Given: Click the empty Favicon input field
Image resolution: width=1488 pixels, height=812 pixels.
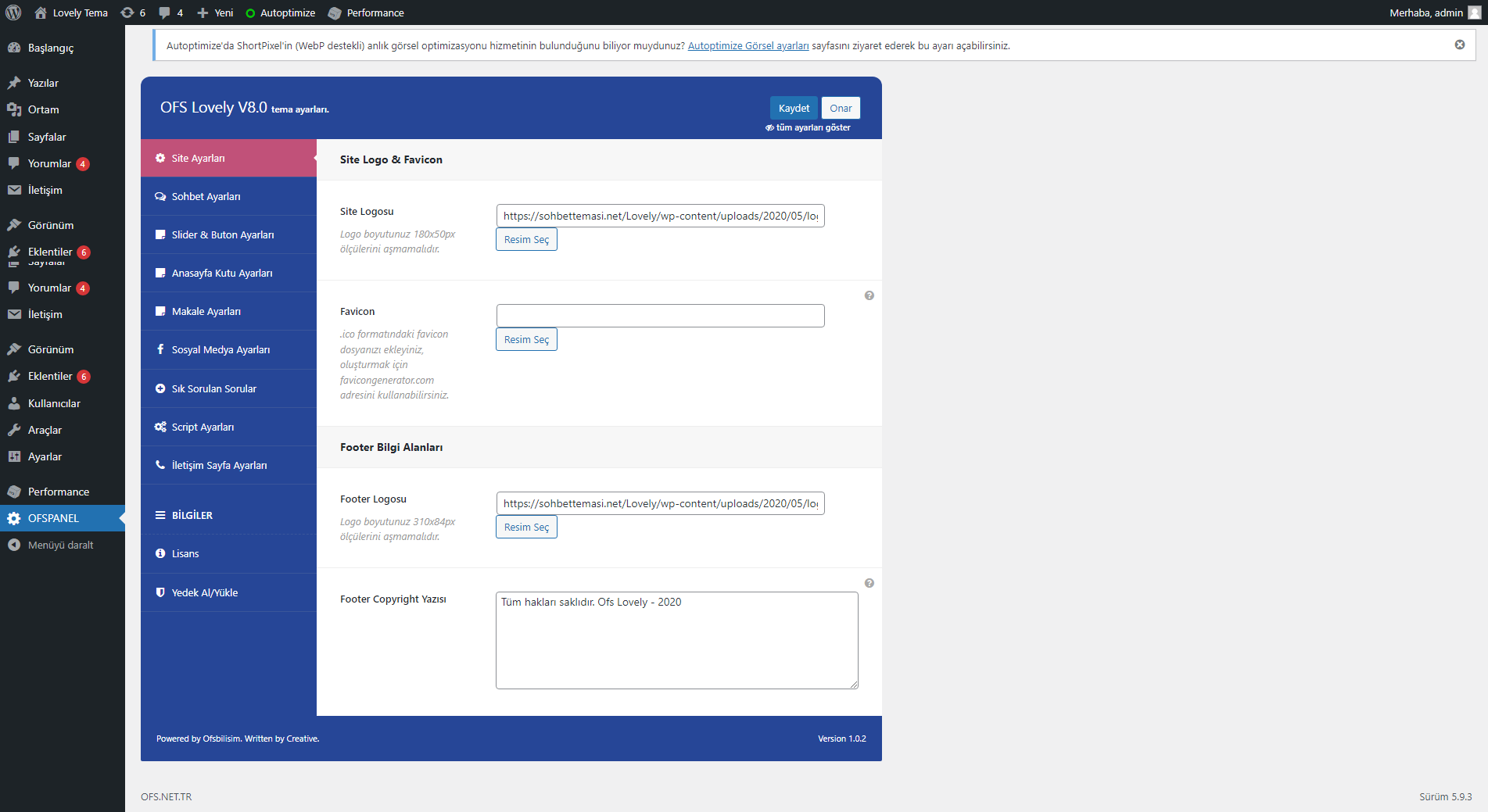Looking at the screenshot, I should click(660, 316).
